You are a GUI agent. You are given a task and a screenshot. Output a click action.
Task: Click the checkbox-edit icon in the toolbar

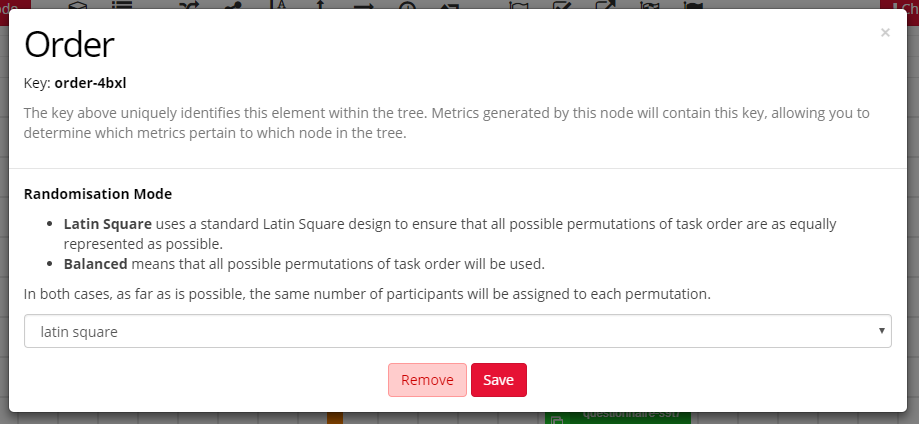click(562, 4)
